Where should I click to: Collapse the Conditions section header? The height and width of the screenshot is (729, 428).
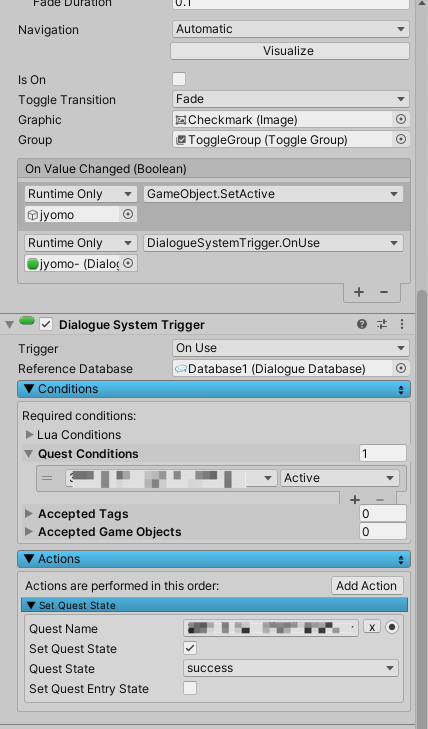(214, 389)
